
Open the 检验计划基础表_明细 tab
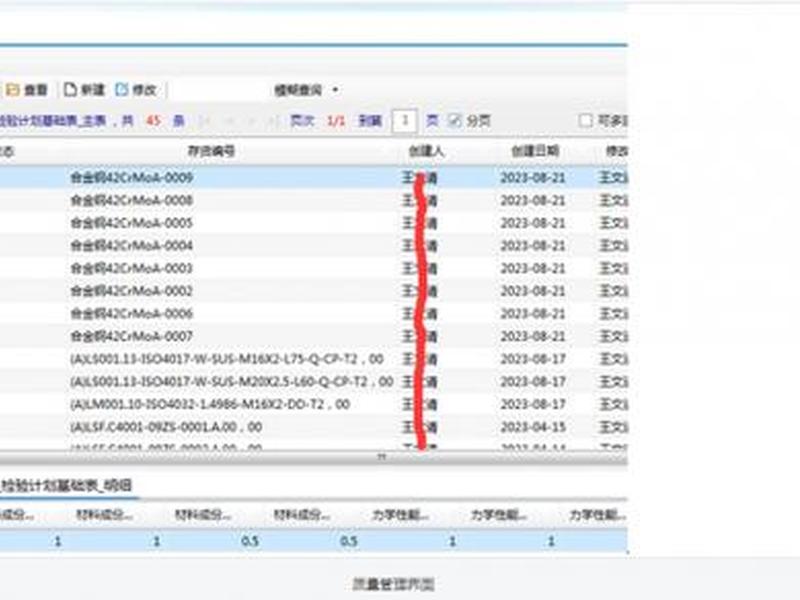coord(66,485)
